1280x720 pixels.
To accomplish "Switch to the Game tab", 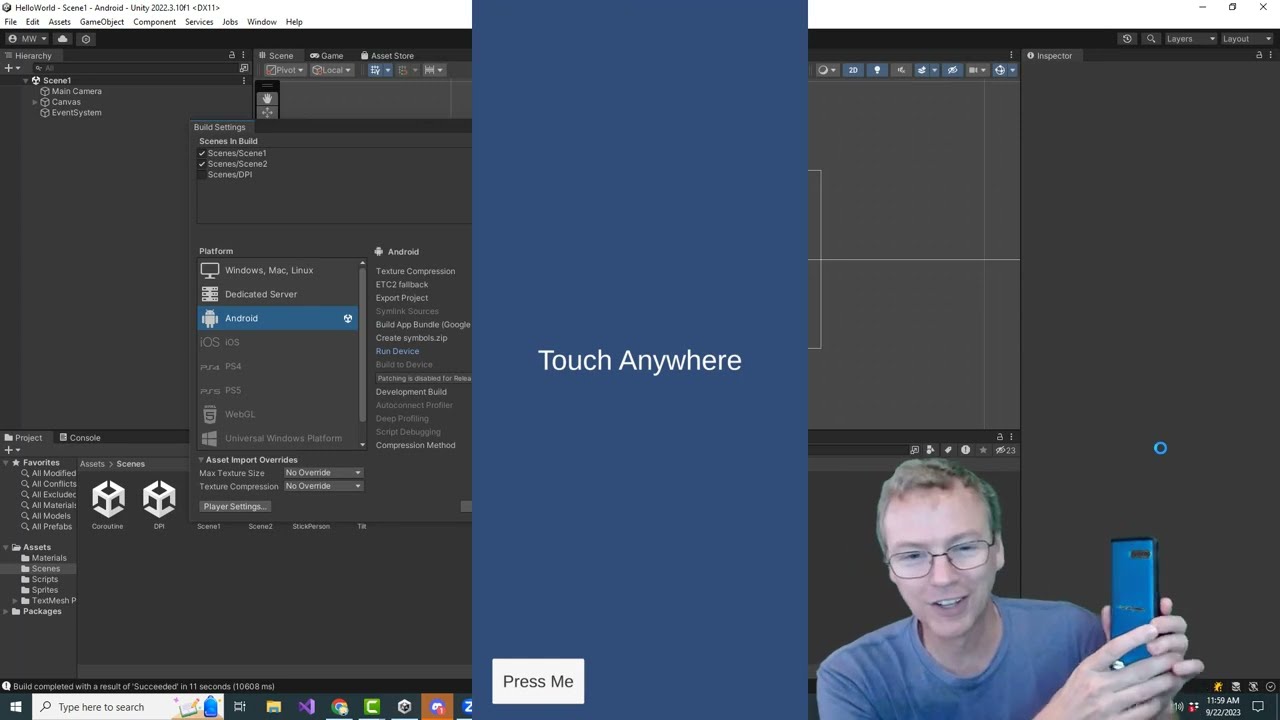I will pyautogui.click(x=326, y=56).
